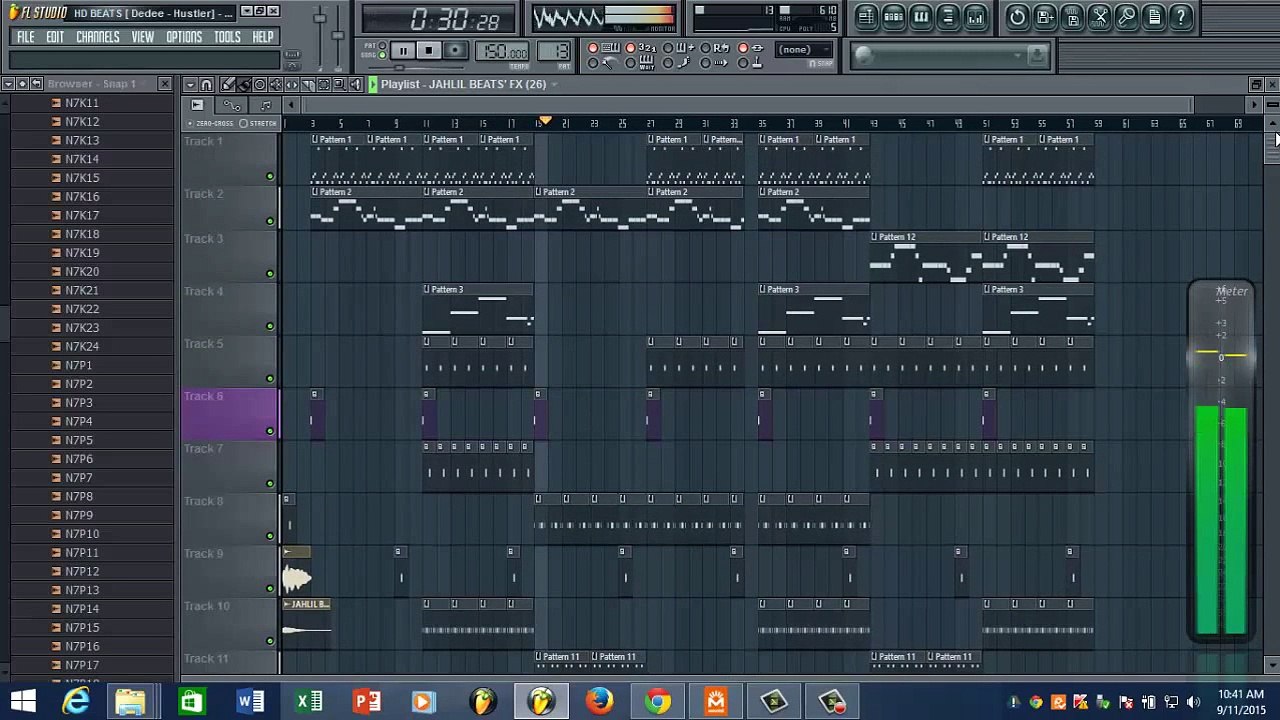This screenshot has height=720, width=1280.
Task: Open the FILE menu
Action: (x=26, y=37)
